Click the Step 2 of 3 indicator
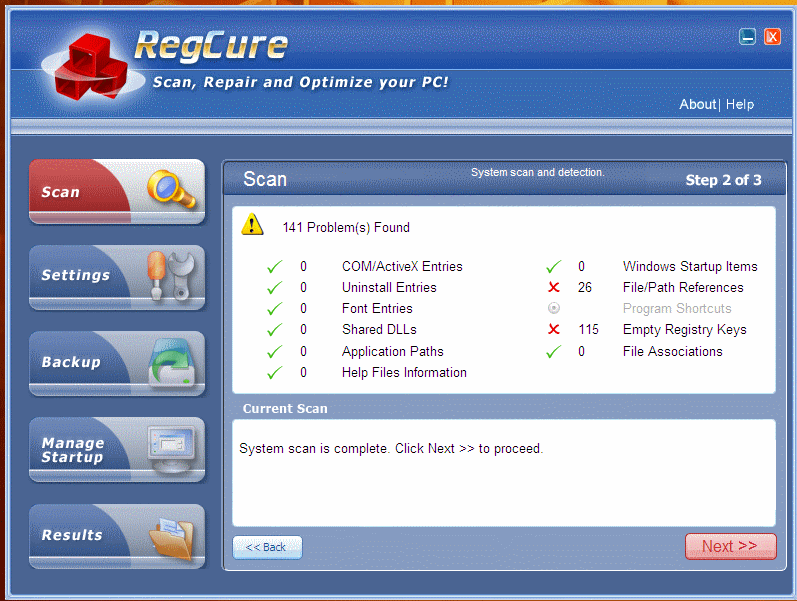This screenshot has width=797, height=601. 723,180
